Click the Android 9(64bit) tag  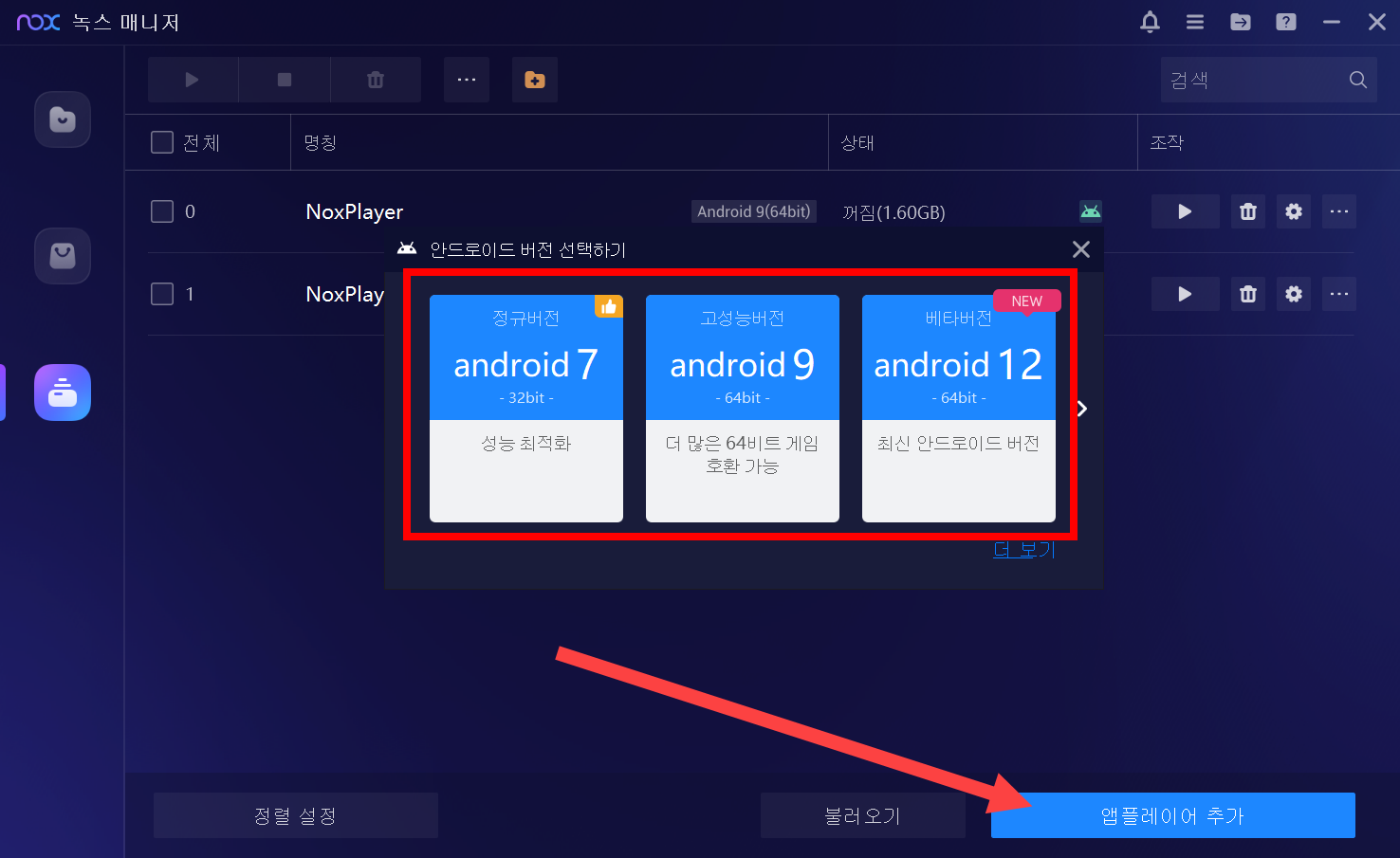754,211
